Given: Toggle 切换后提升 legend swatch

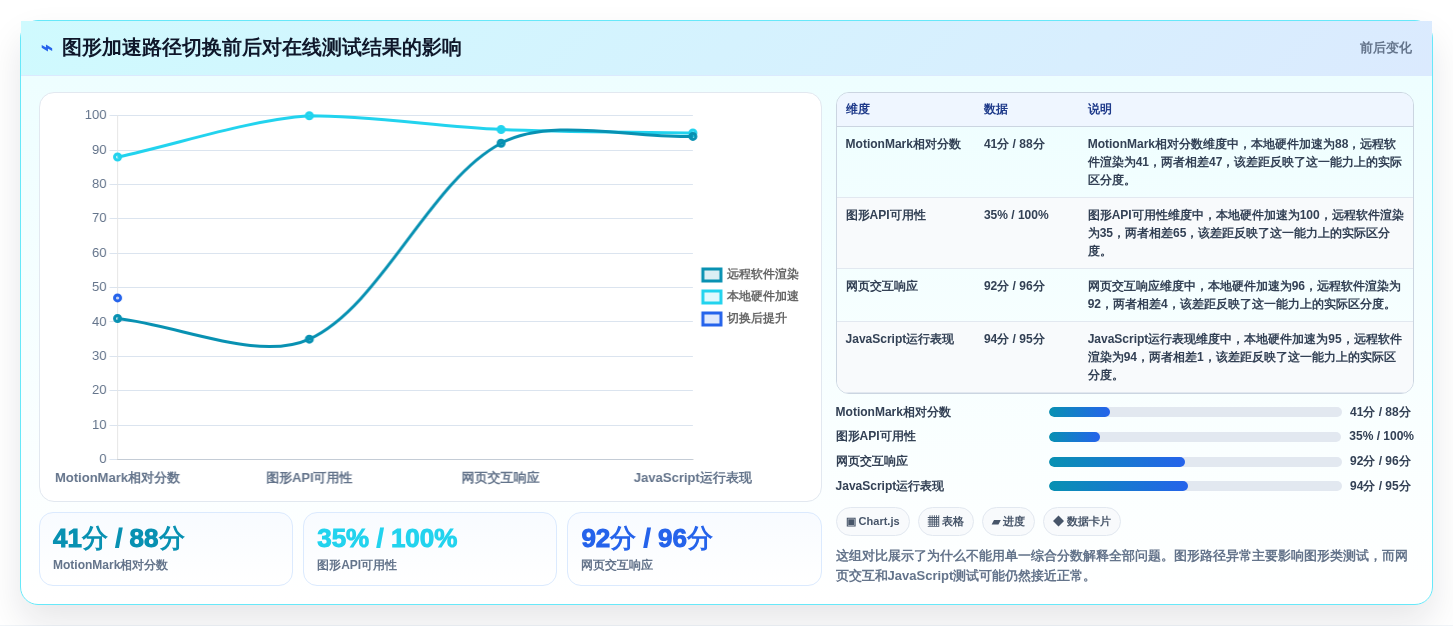Looking at the screenshot, I should pos(711,318).
